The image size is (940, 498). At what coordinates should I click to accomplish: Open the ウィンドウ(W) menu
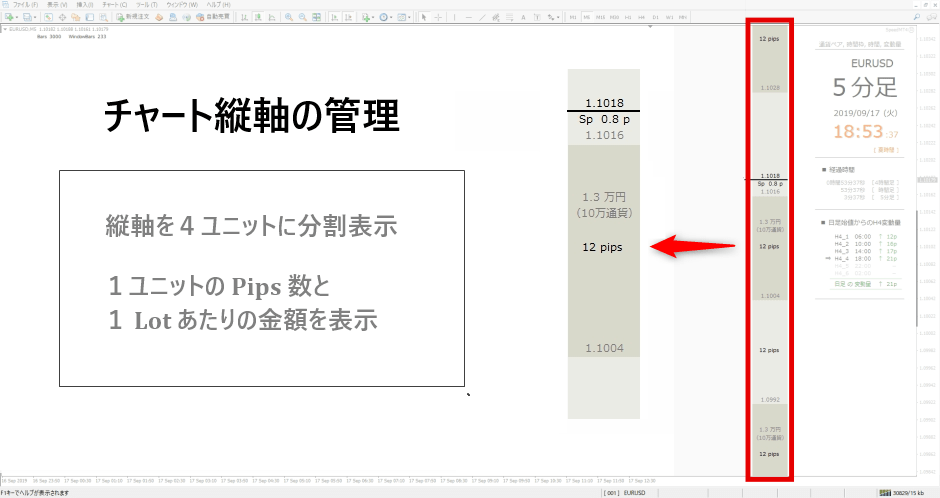click(x=182, y=5)
